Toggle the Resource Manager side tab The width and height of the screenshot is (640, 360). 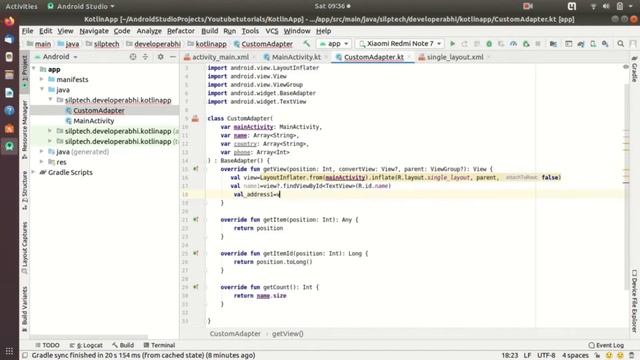[x=25, y=129]
